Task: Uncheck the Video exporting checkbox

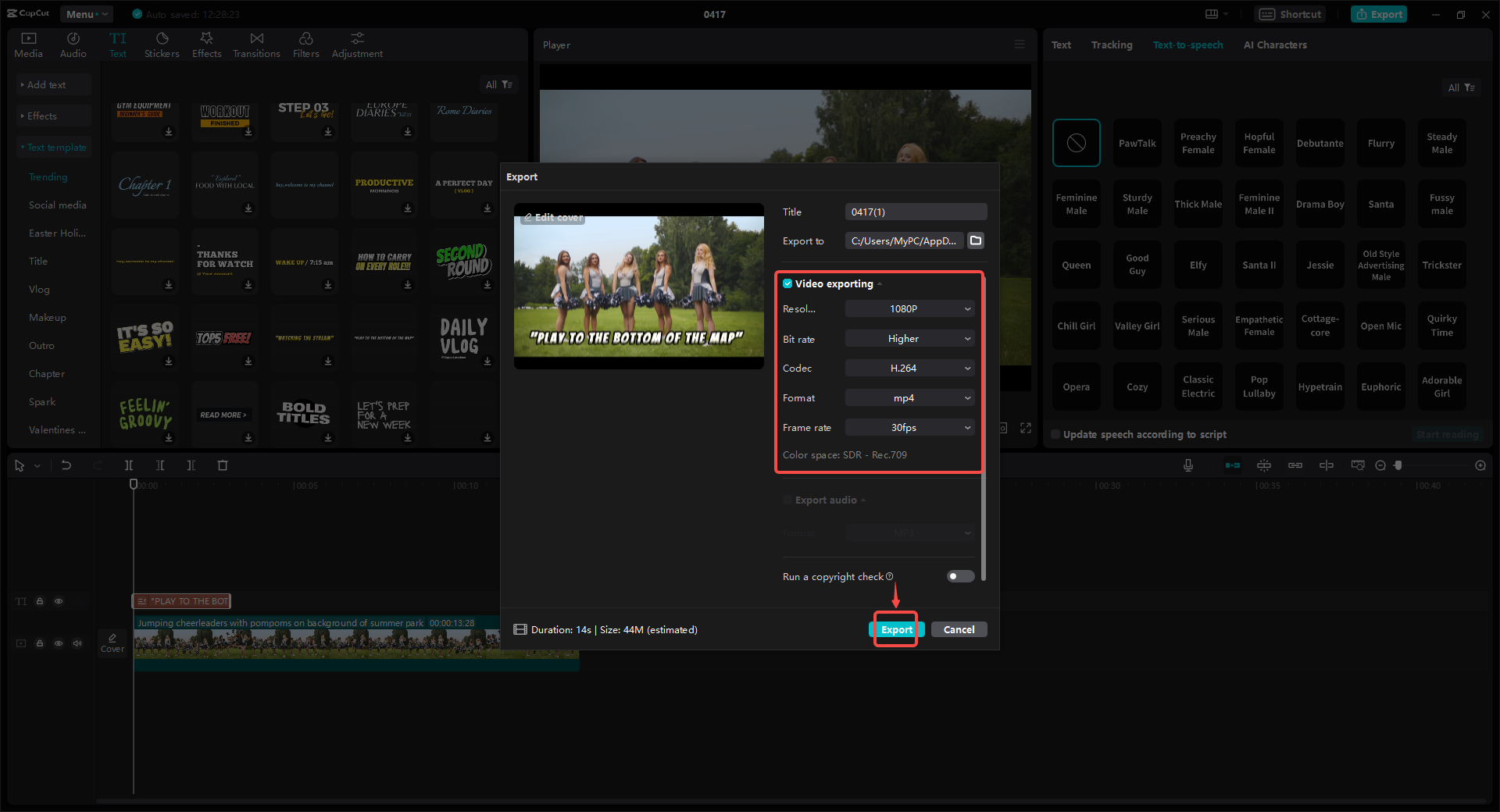Action: (x=787, y=283)
